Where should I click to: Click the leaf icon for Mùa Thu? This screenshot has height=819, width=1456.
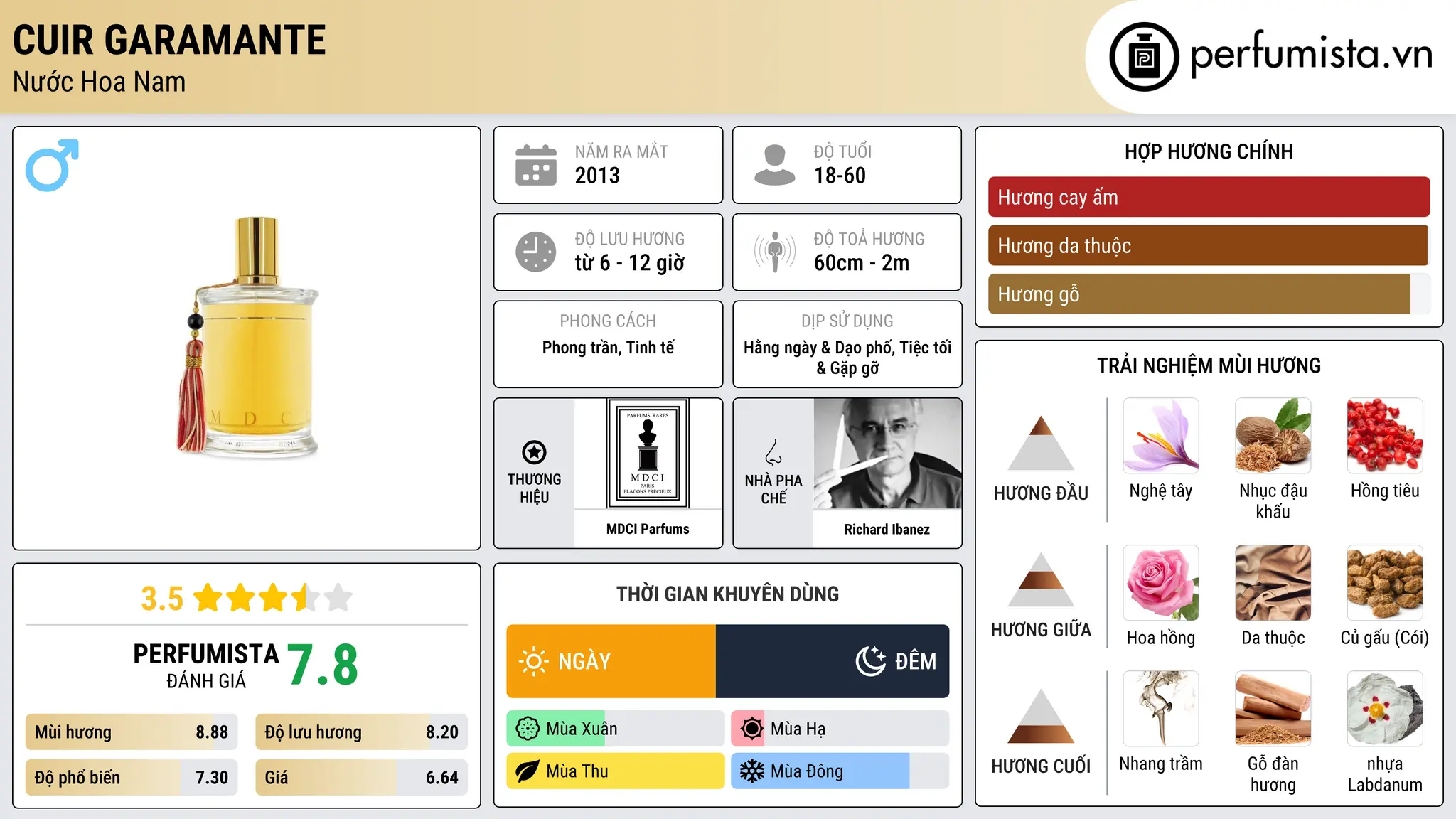click(x=528, y=771)
